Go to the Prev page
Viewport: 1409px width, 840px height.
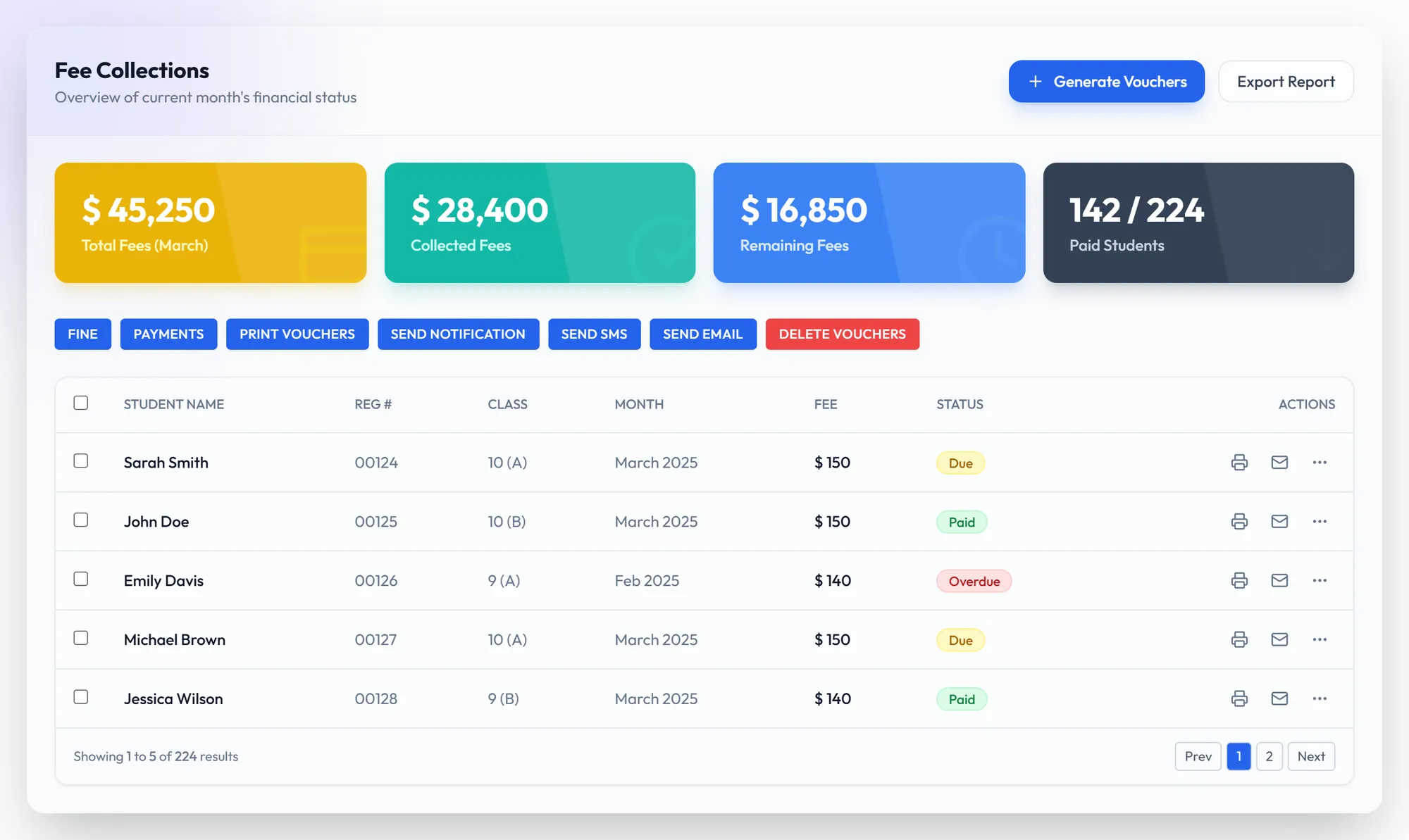click(1198, 757)
